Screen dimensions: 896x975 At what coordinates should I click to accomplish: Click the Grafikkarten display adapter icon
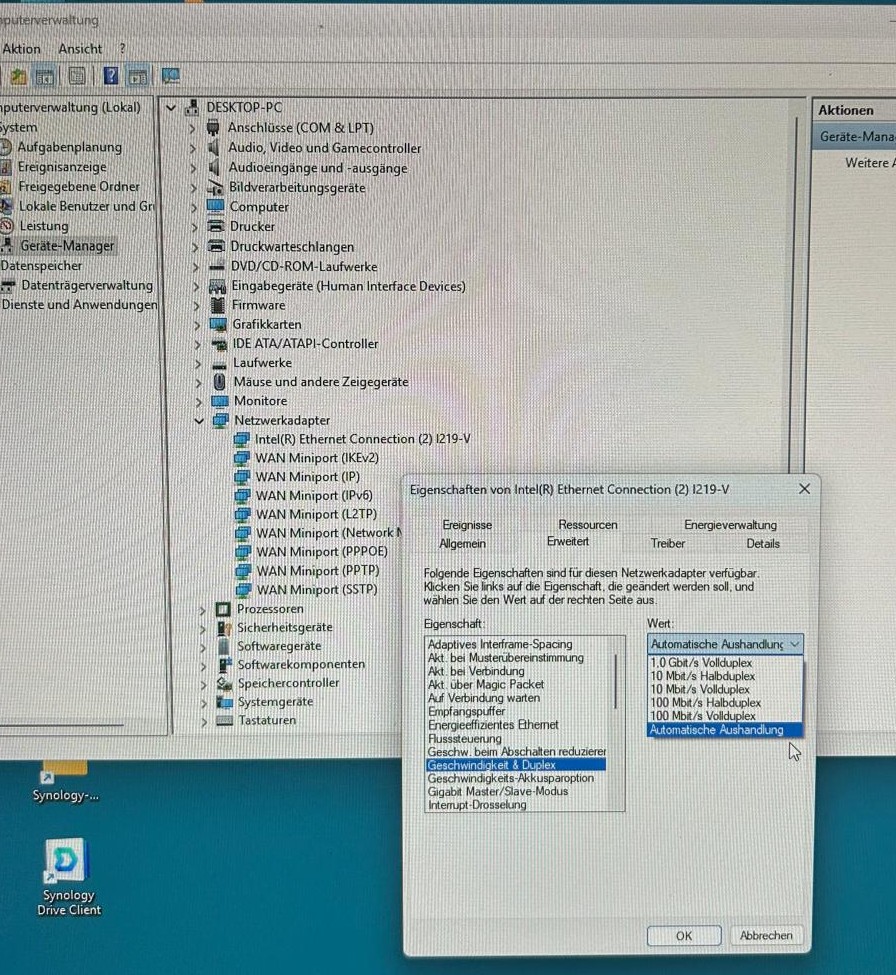[x=218, y=324]
